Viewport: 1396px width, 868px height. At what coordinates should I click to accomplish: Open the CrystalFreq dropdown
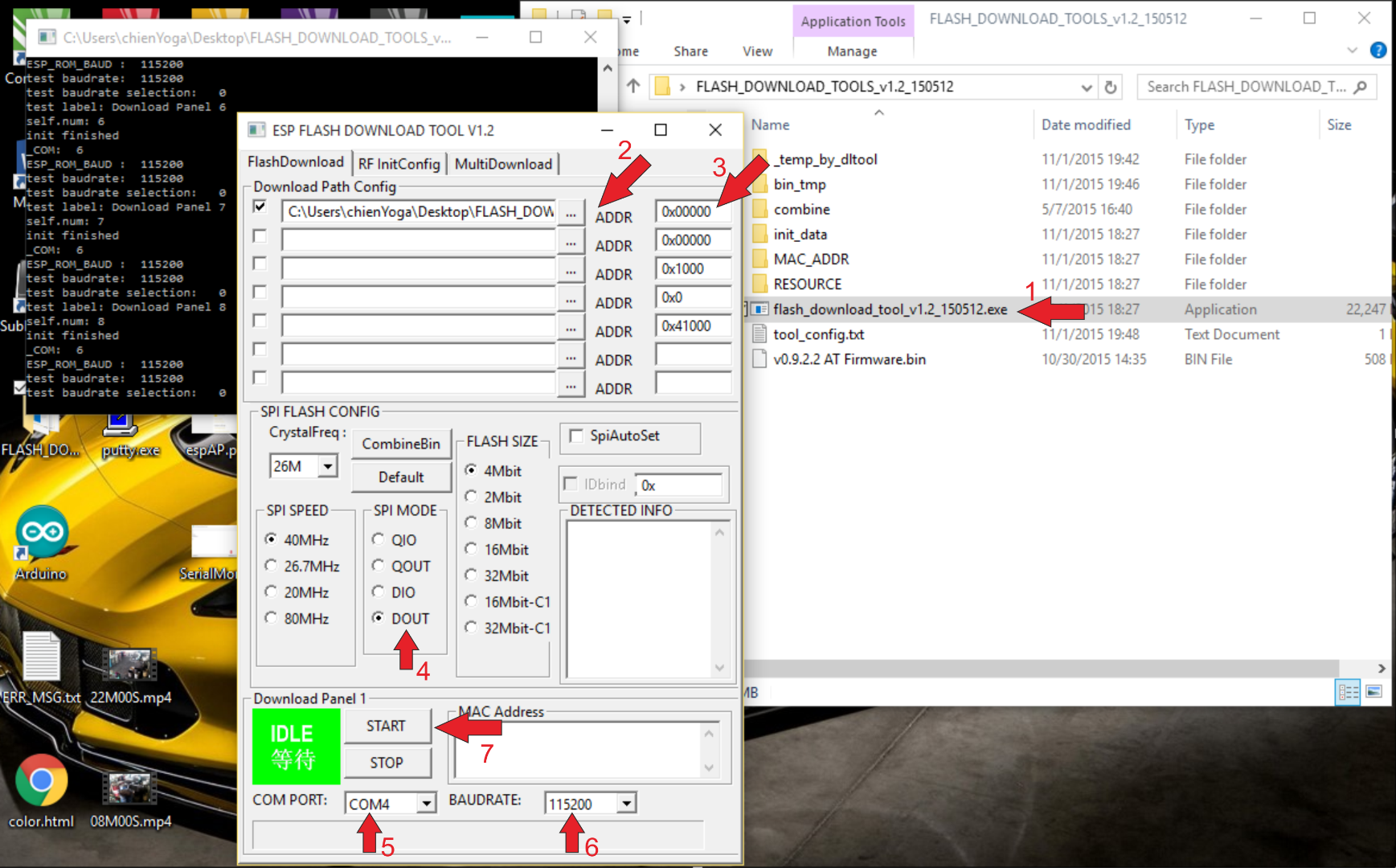pos(327,465)
